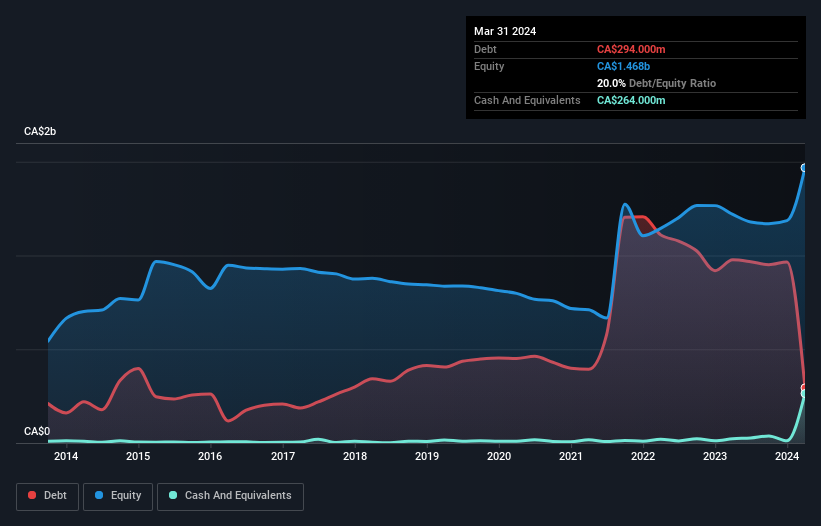Viewport: 821px width, 526px height.
Task: Click the CA$294.000m debt value
Action: coord(631,49)
